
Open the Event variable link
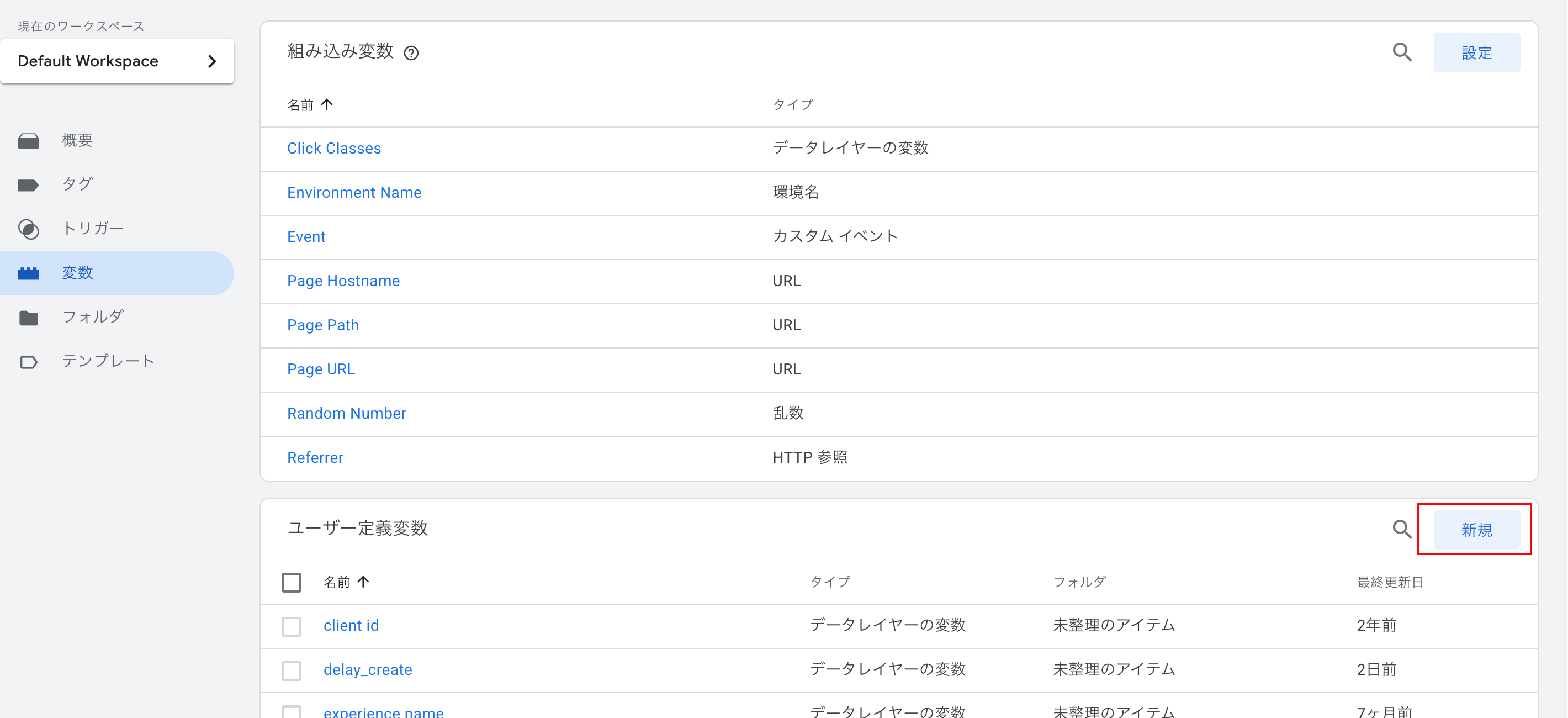(306, 237)
